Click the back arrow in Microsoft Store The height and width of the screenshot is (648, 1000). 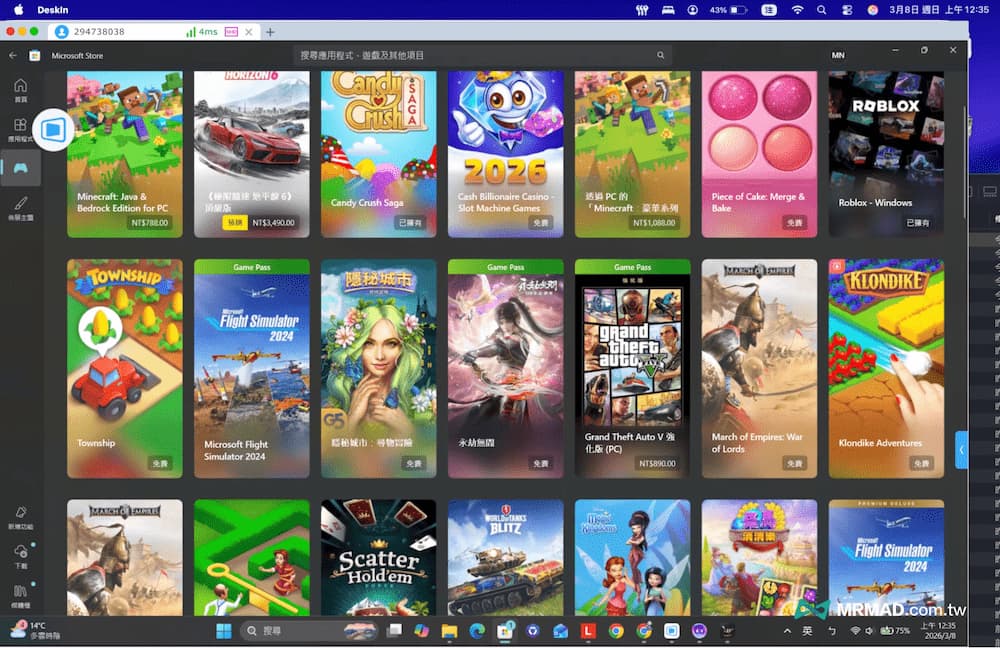(13, 55)
